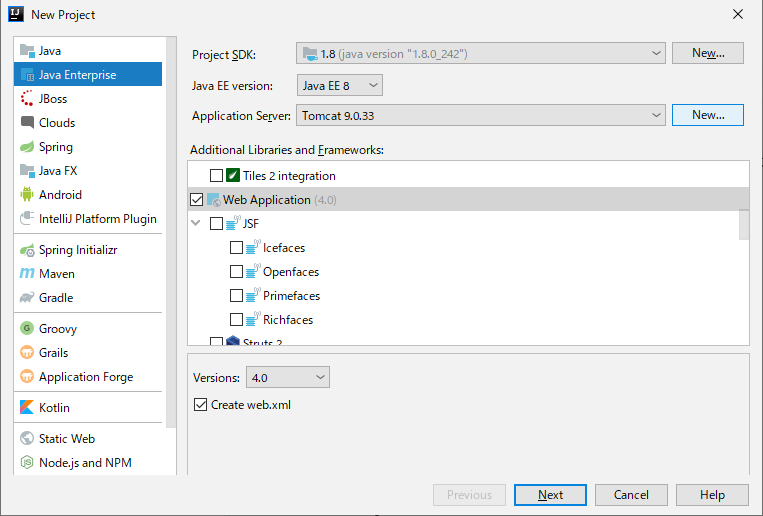Screen dimensions: 763x516
Task: Collapse the JSF tree node arrow
Action: 196,223
